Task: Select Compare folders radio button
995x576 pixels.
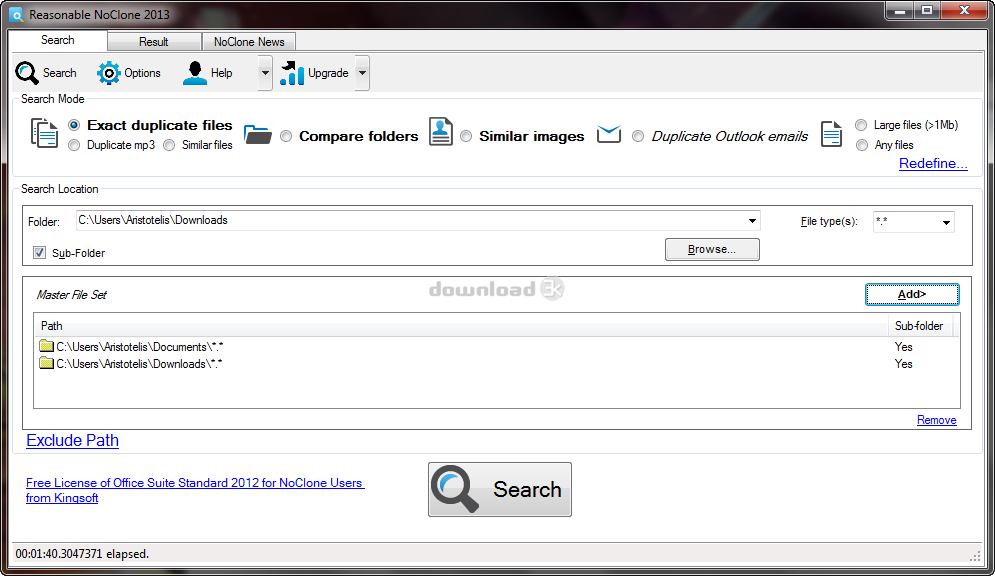Action: 286,136
